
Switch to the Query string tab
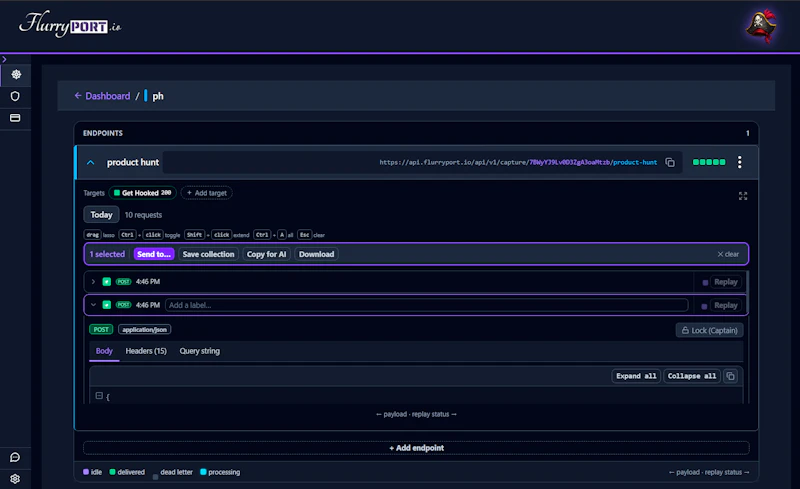point(199,351)
